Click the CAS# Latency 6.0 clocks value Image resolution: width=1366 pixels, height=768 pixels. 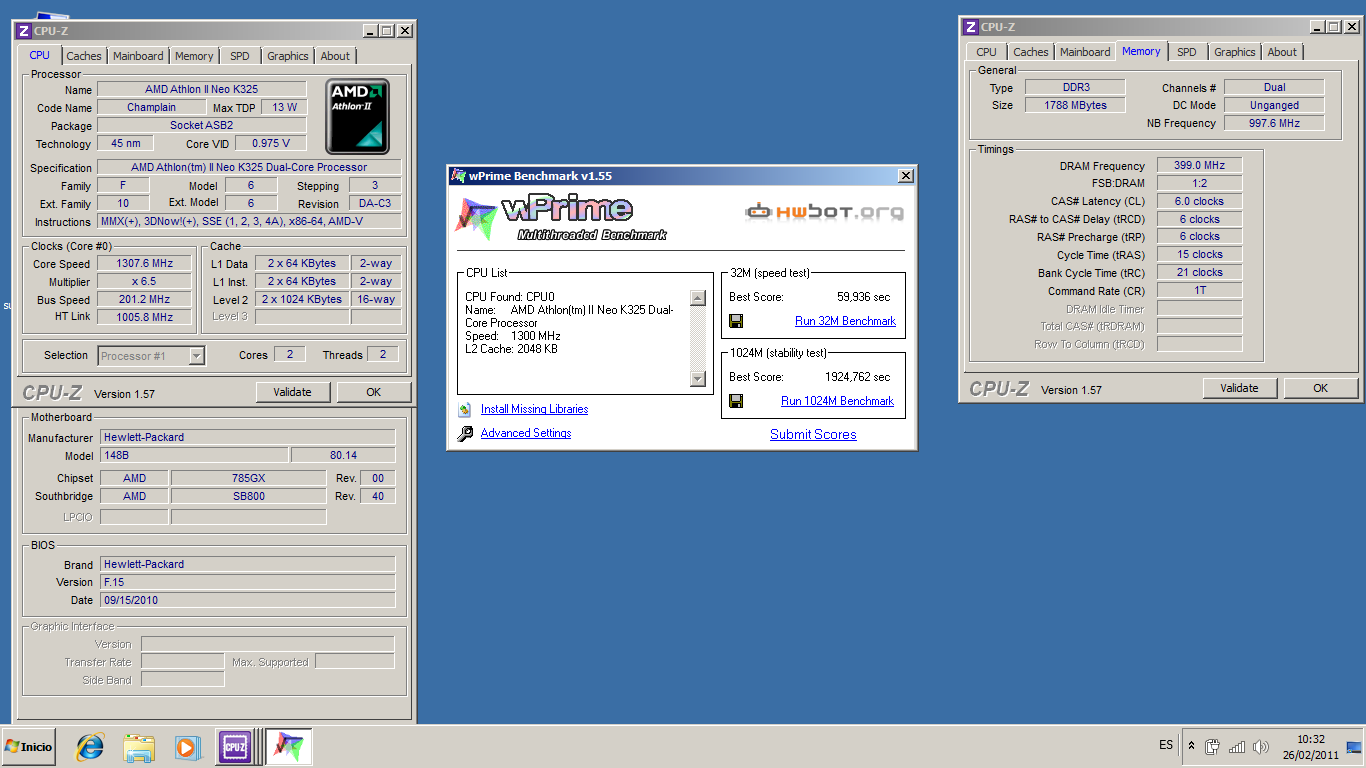pos(1200,201)
